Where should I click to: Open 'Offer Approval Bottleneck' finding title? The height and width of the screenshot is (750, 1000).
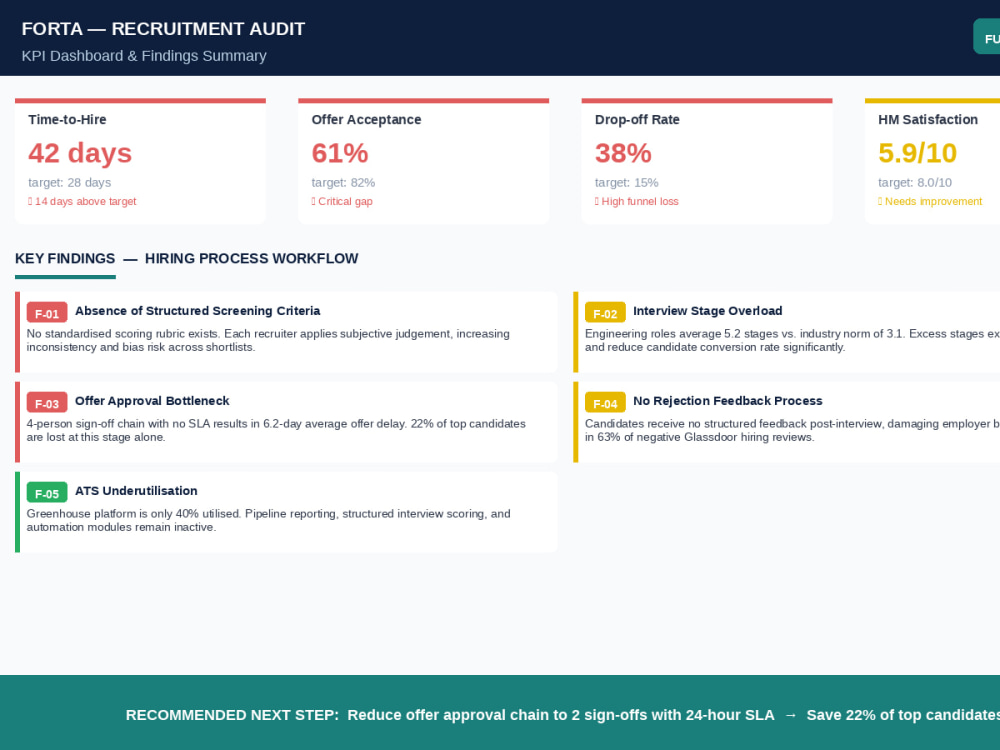tap(152, 401)
